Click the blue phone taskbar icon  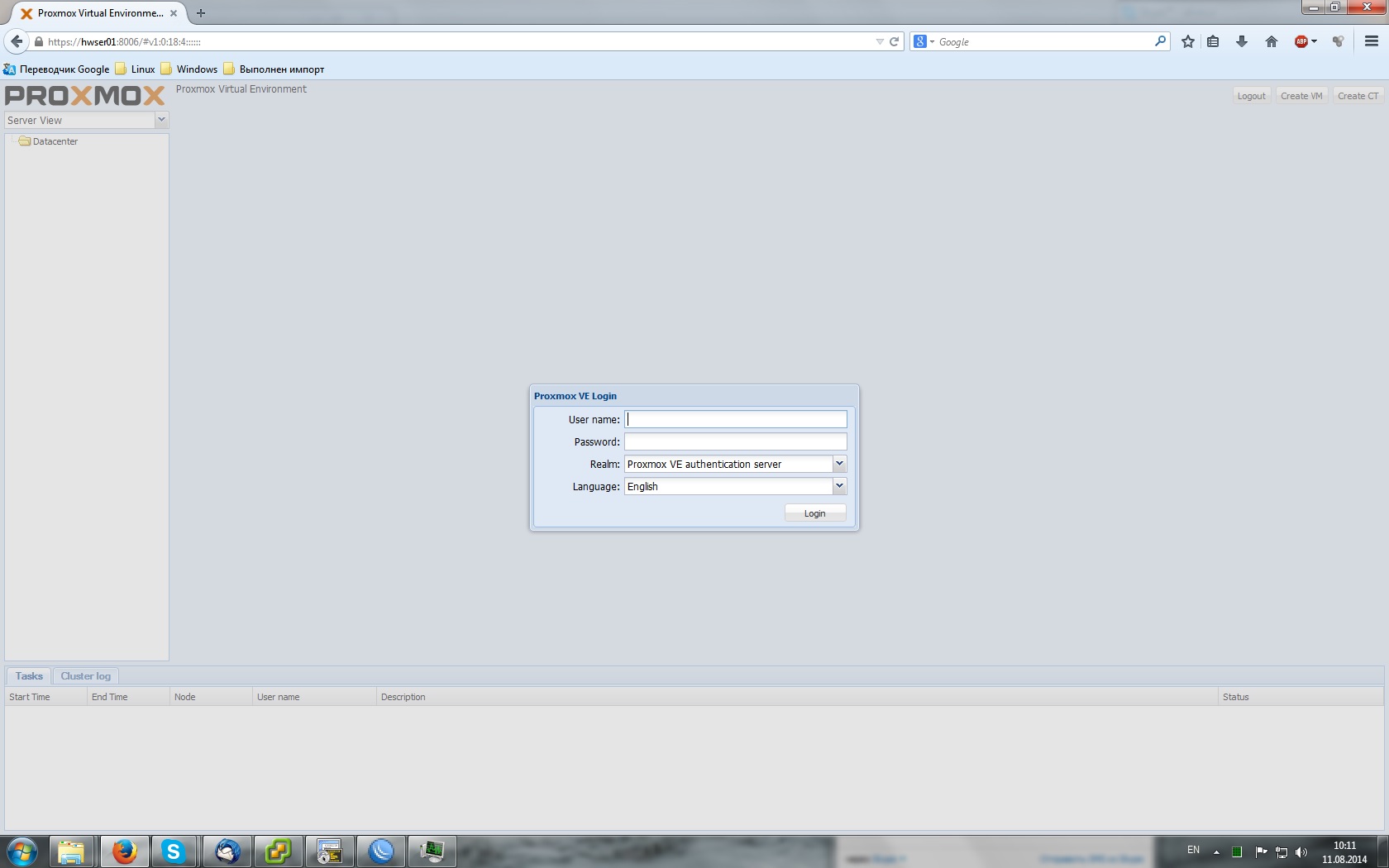point(380,851)
